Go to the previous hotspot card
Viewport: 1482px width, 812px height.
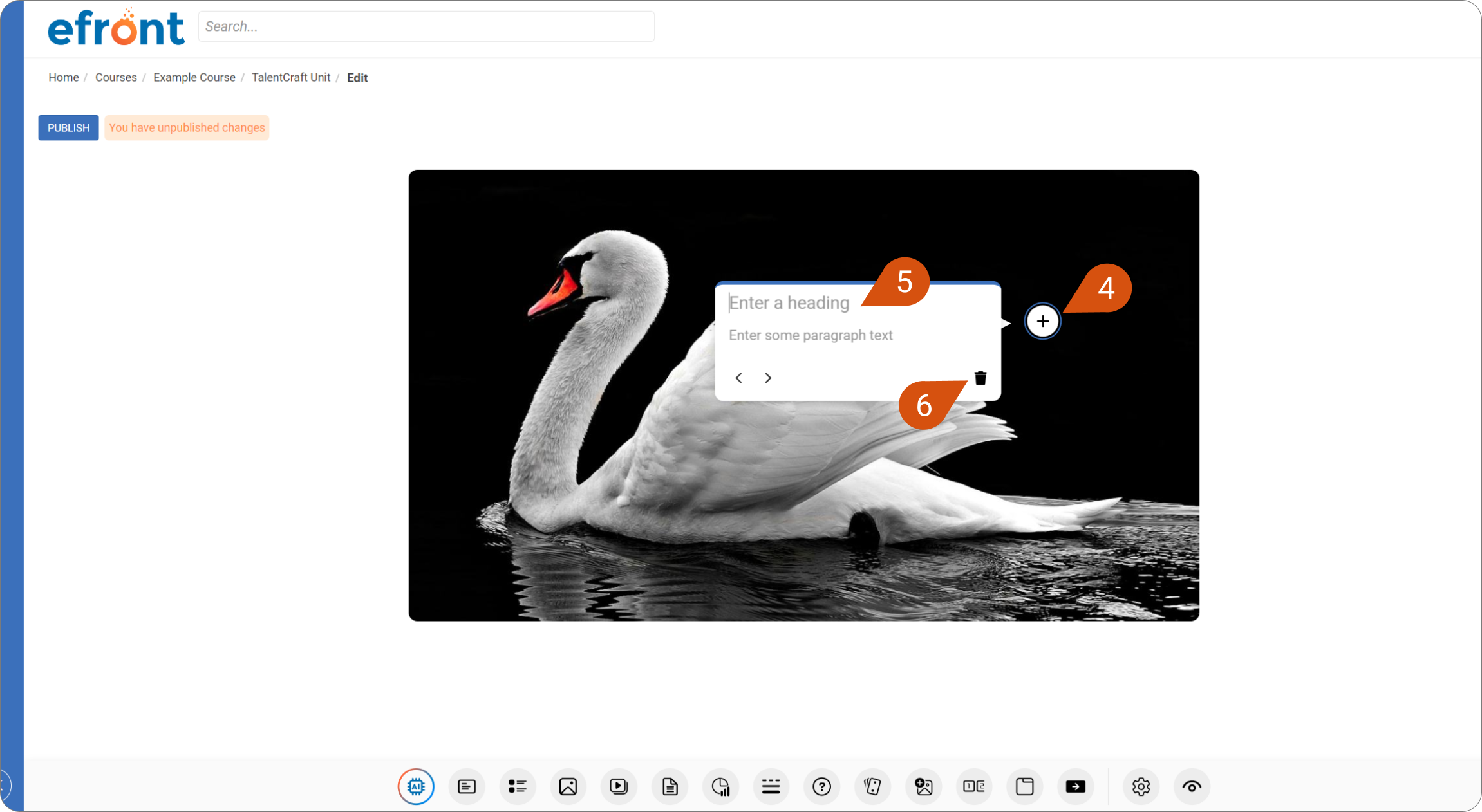coord(739,378)
